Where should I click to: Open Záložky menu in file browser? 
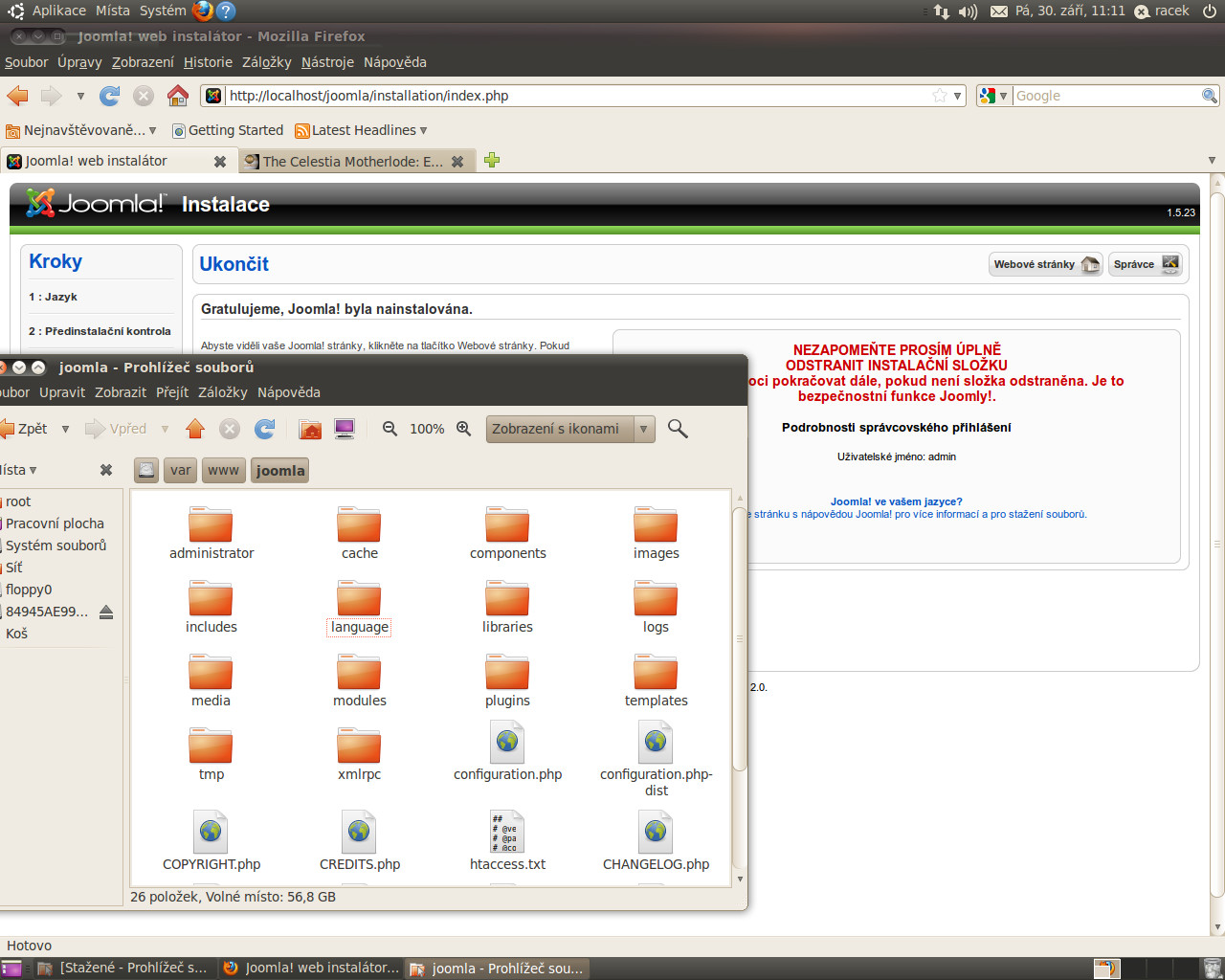pos(222,392)
